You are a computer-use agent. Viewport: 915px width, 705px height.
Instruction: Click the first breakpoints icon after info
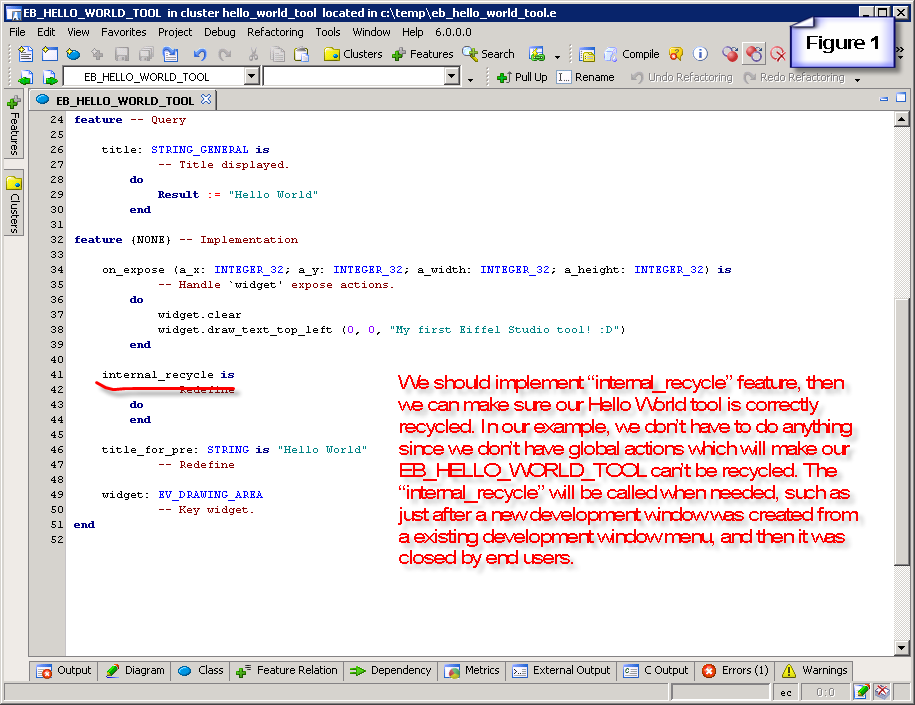(x=729, y=54)
